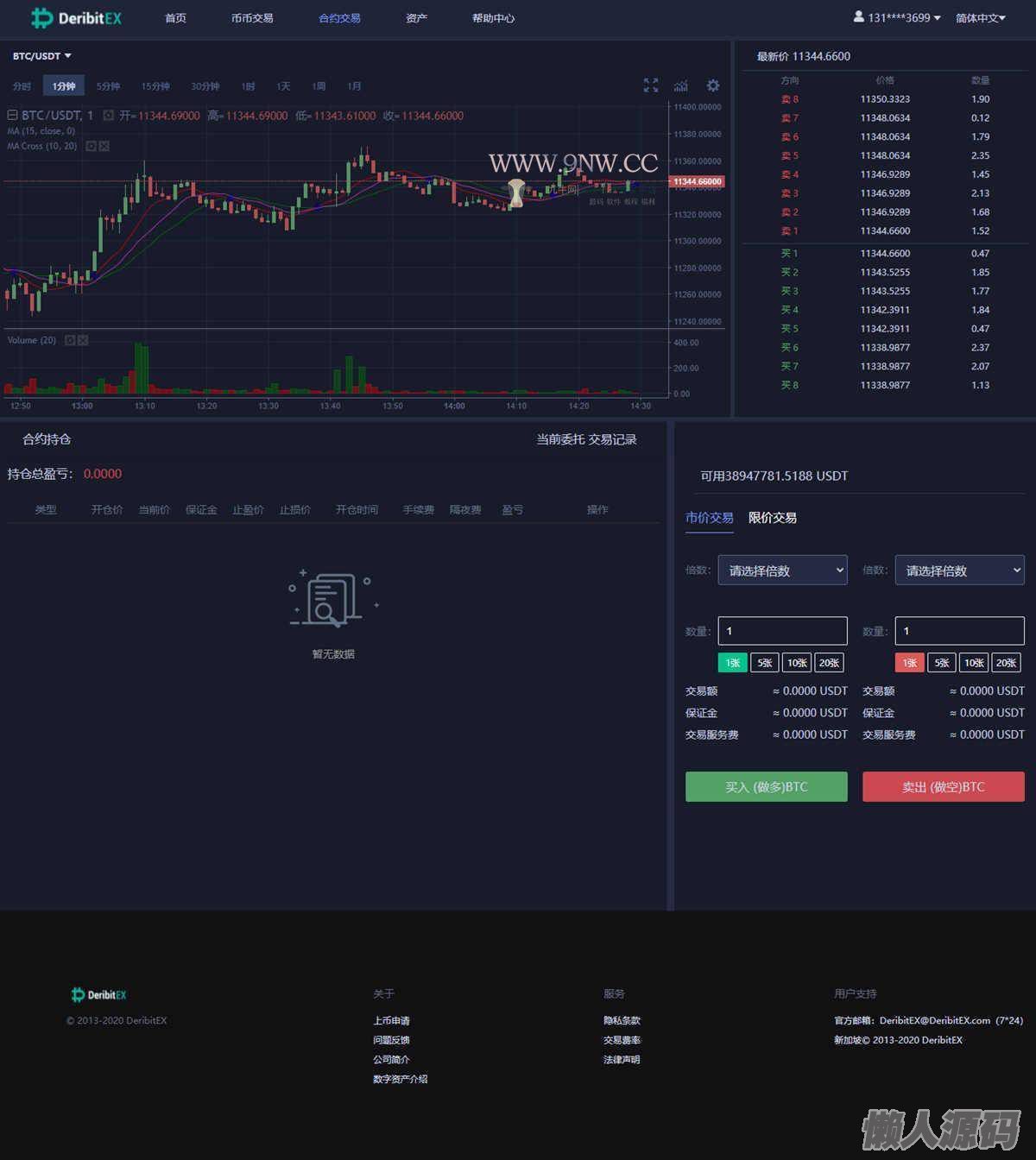Open 公司简介 footer link

coord(391,1059)
